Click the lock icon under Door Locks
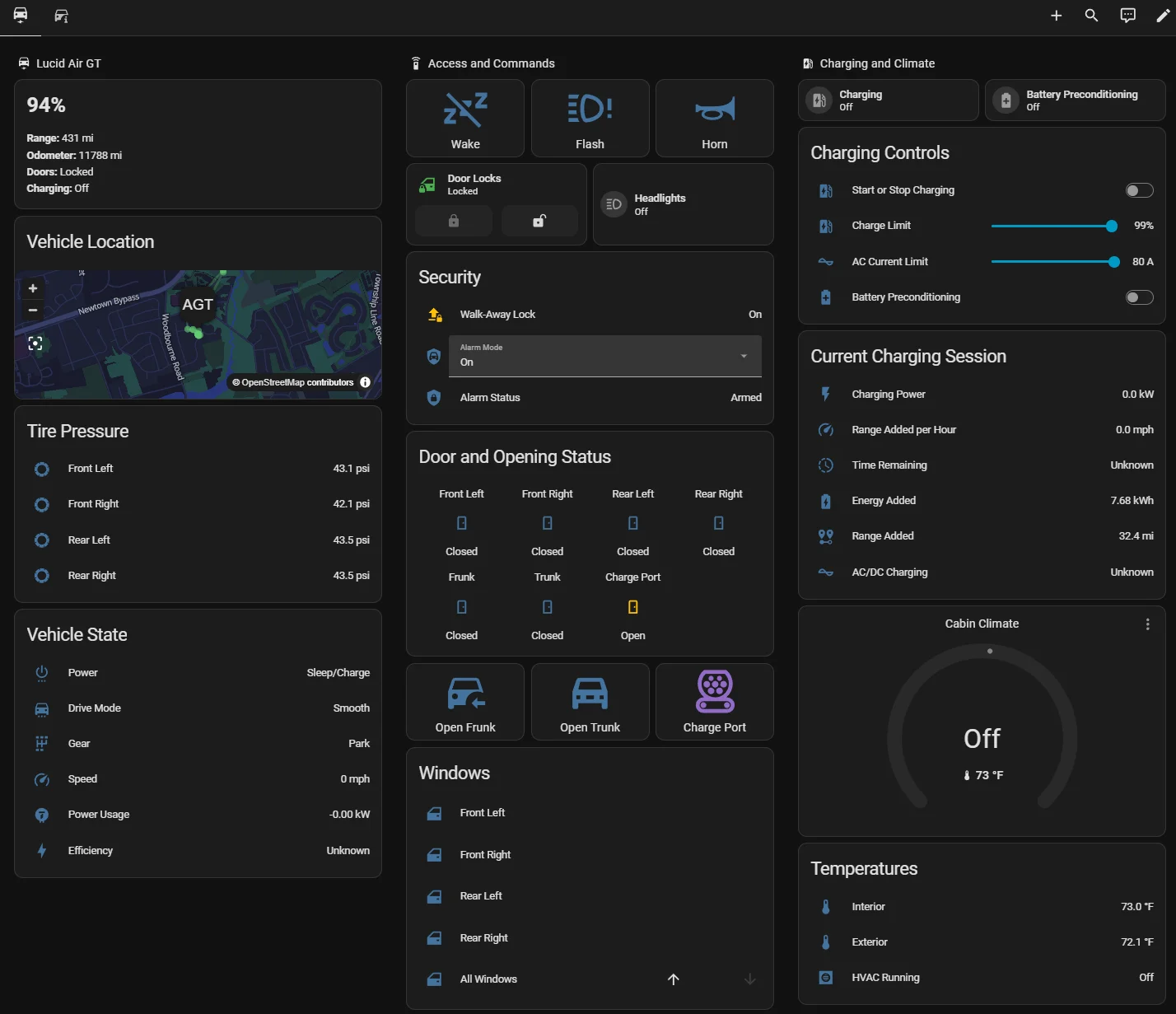The height and width of the screenshot is (1014, 1176). (454, 221)
